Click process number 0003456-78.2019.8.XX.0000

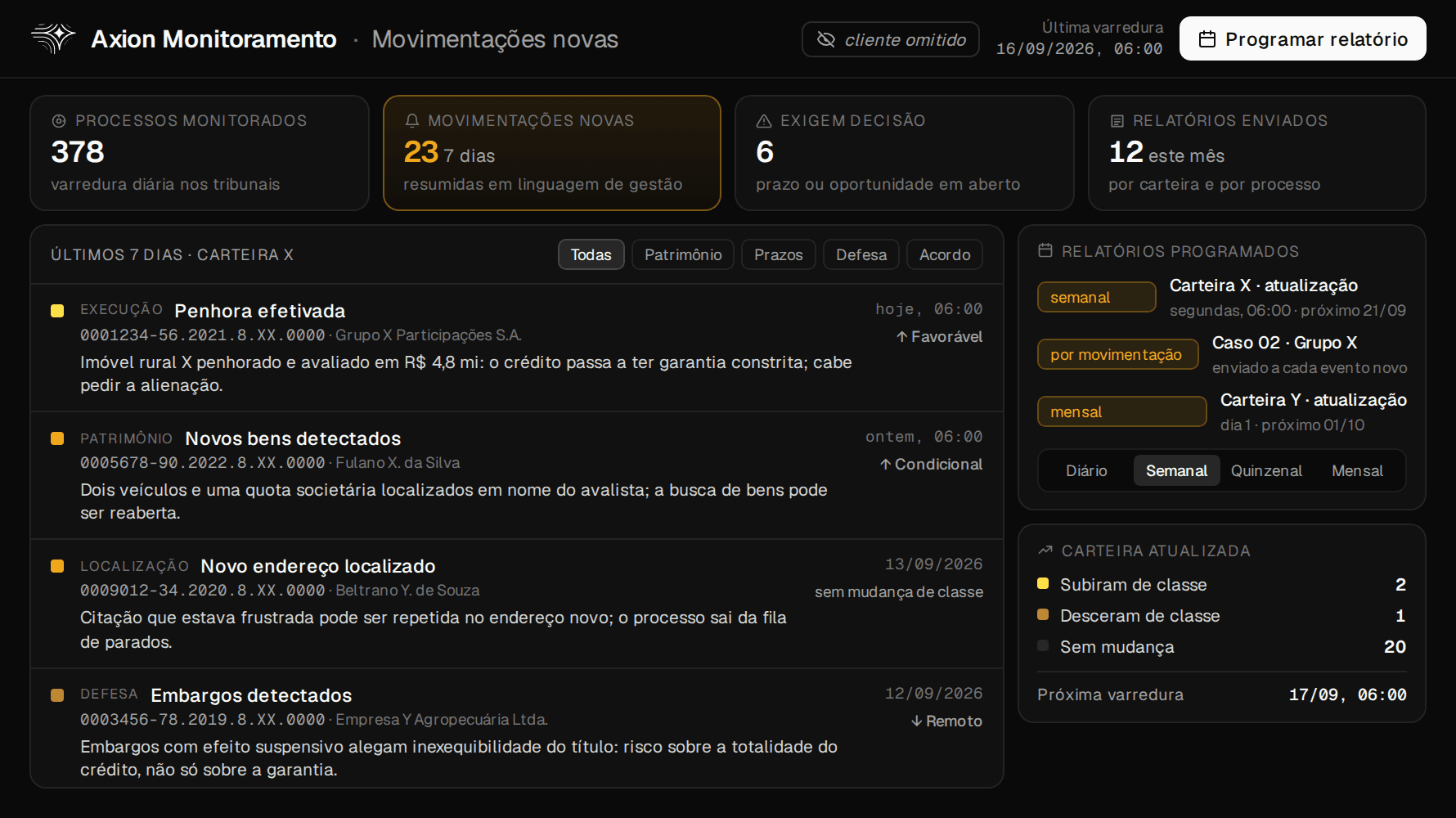pyautogui.click(x=203, y=720)
